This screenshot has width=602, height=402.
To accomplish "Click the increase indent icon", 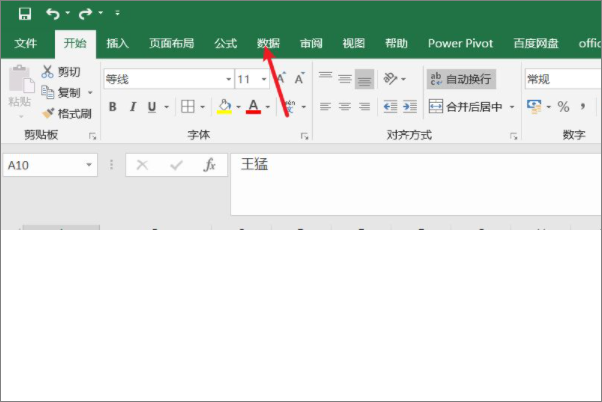I will click(410, 107).
